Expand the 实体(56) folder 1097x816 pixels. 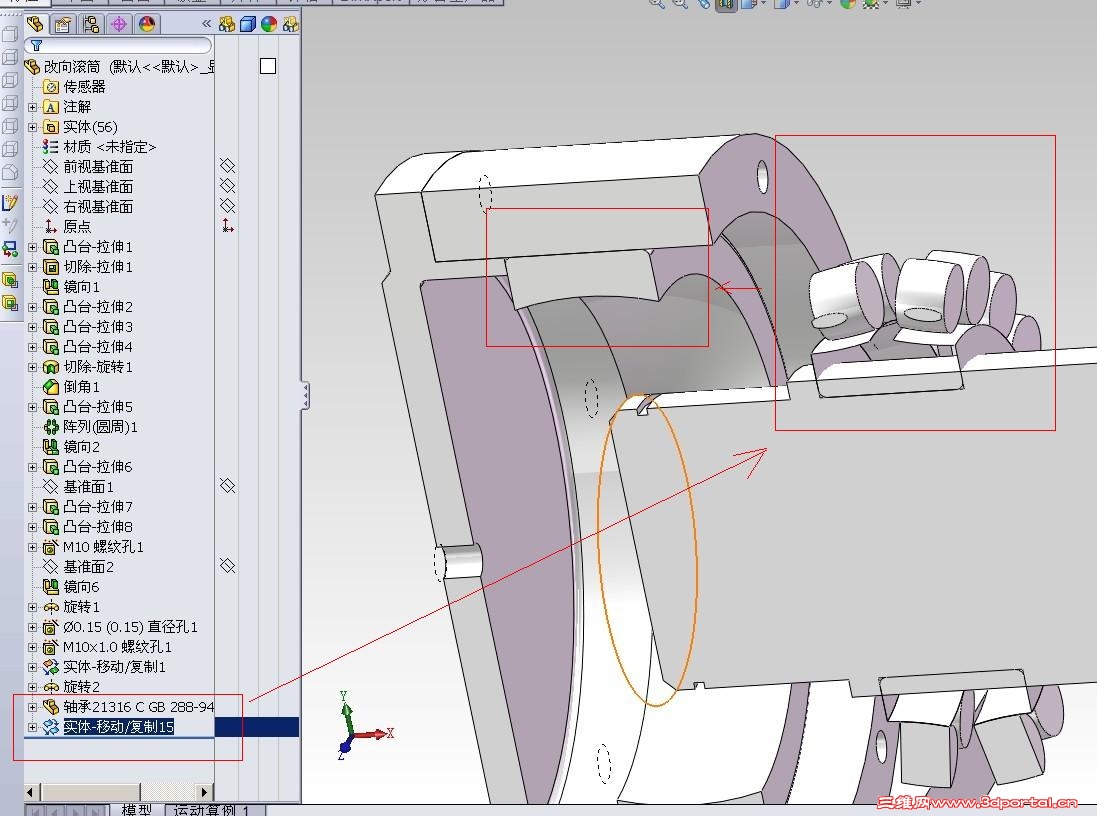point(33,127)
